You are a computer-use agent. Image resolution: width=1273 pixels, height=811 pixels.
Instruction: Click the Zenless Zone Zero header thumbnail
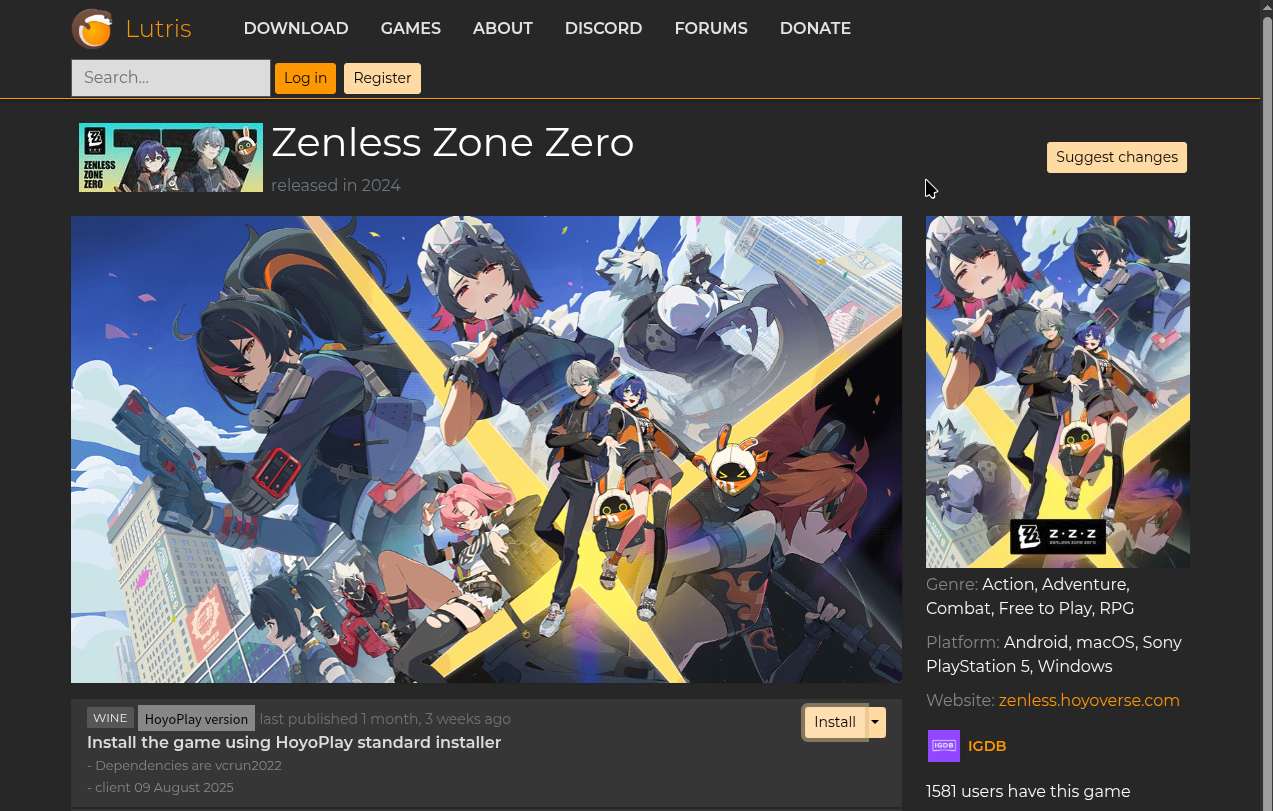click(x=170, y=157)
